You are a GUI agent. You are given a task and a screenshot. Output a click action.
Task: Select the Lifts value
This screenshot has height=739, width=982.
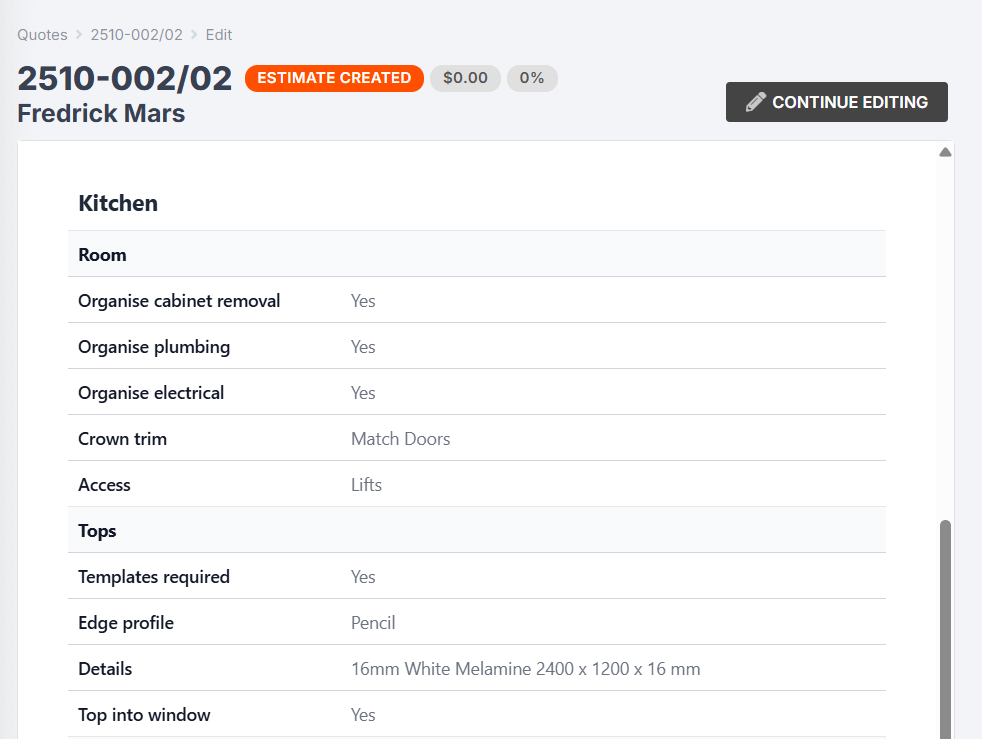click(366, 485)
